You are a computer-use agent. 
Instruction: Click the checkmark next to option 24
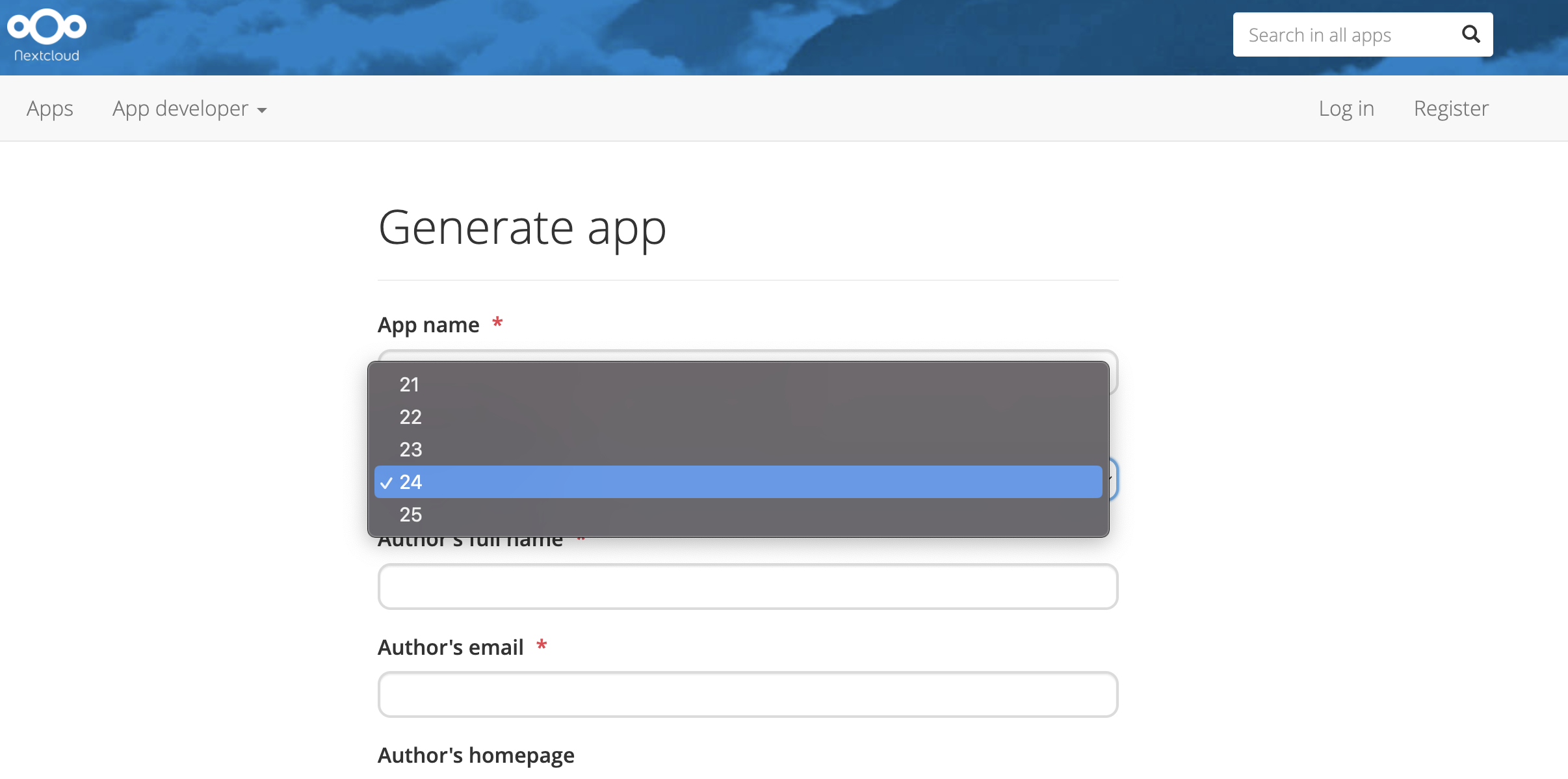387,482
